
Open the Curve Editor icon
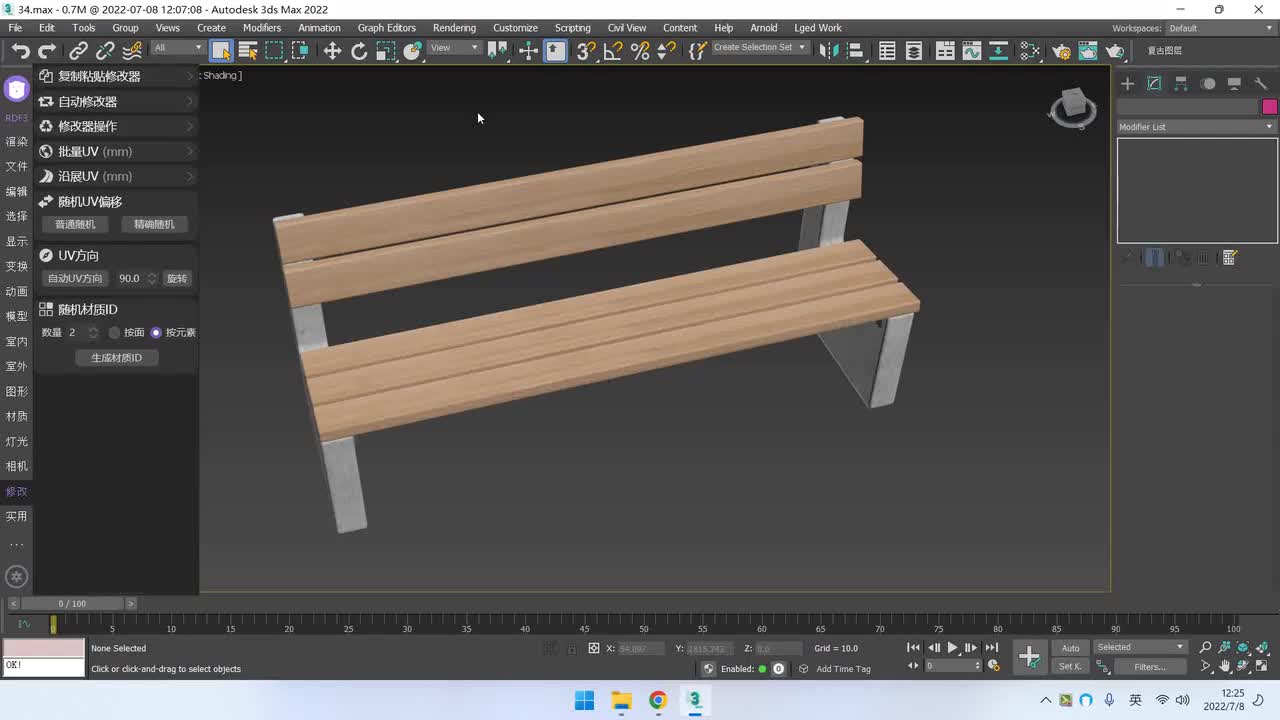pos(971,51)
